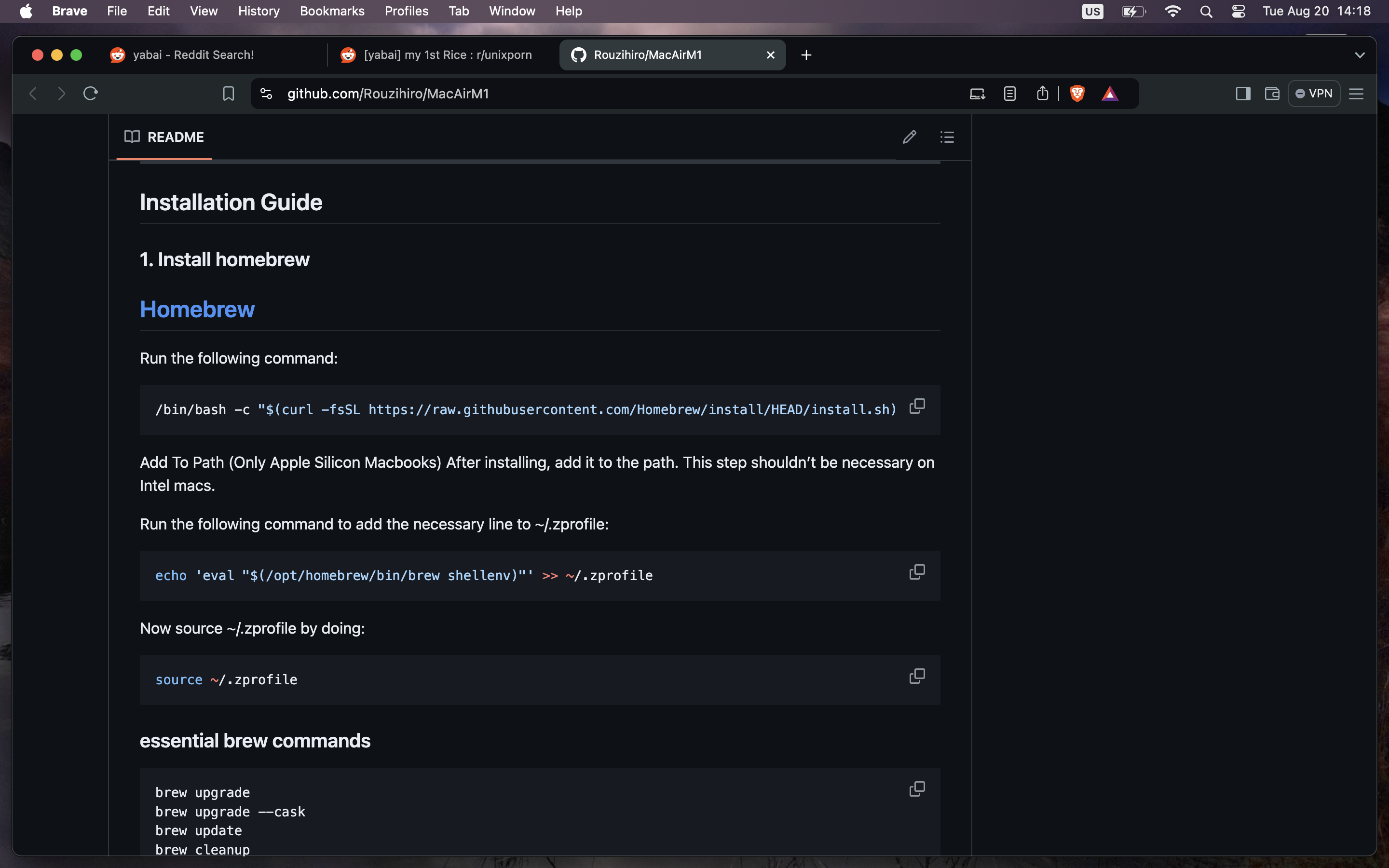Open Brave Wallet

[x=1271, y=93]
